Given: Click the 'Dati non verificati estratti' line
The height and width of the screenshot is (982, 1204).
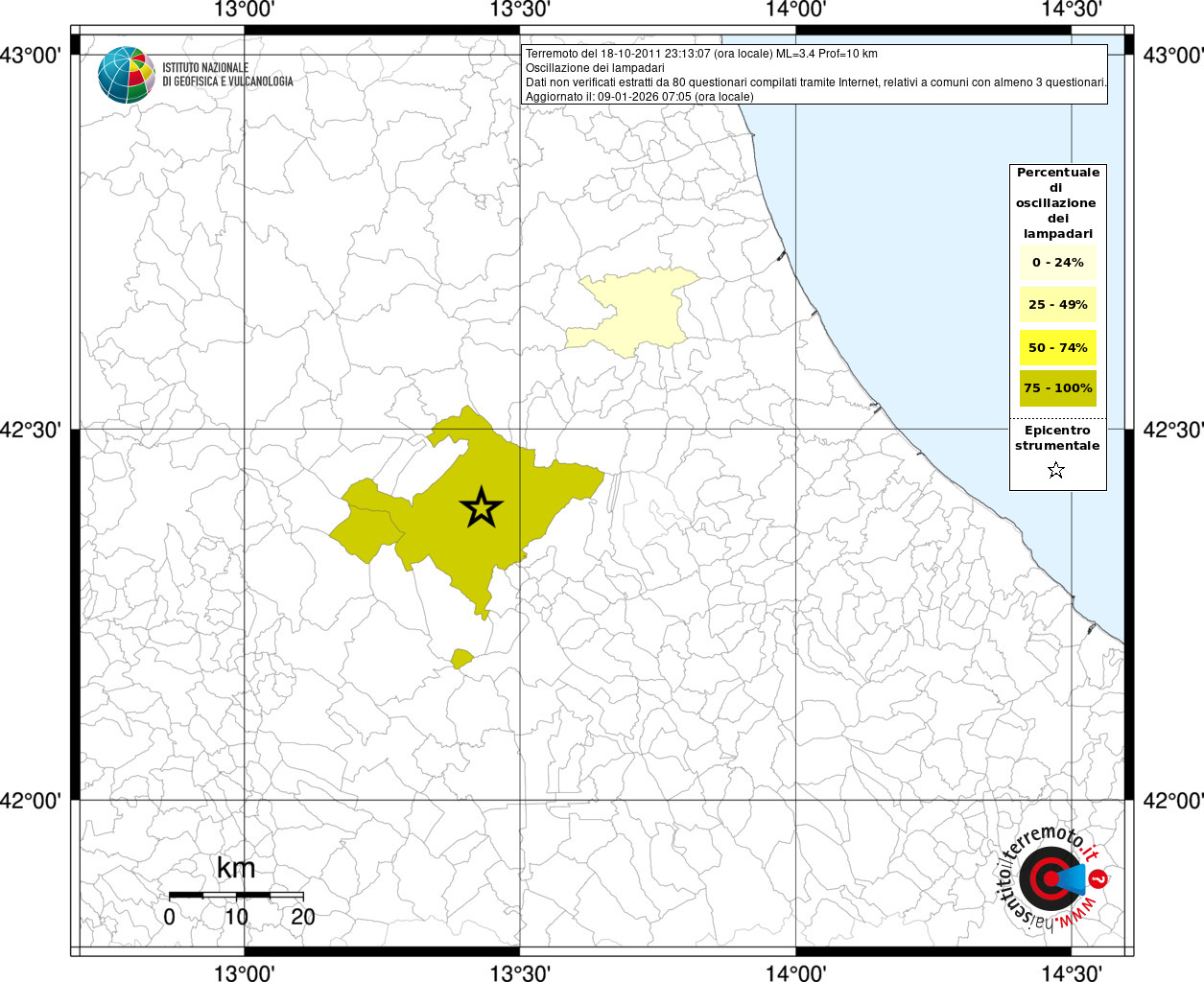Looking at the screenshot, I should tap(816, 82).
